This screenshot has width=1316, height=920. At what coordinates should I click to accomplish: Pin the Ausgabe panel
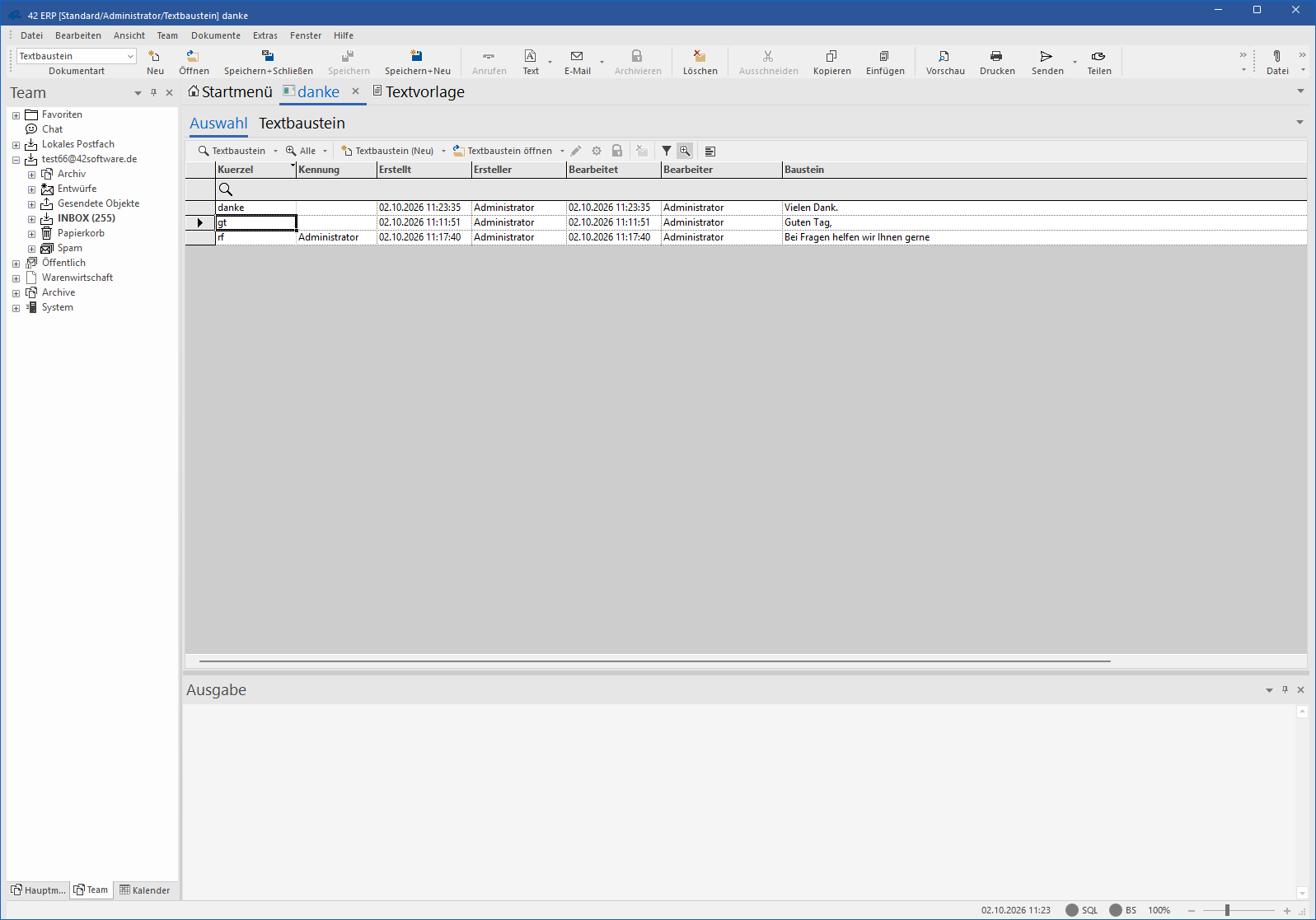click(x=1285, y=690)
